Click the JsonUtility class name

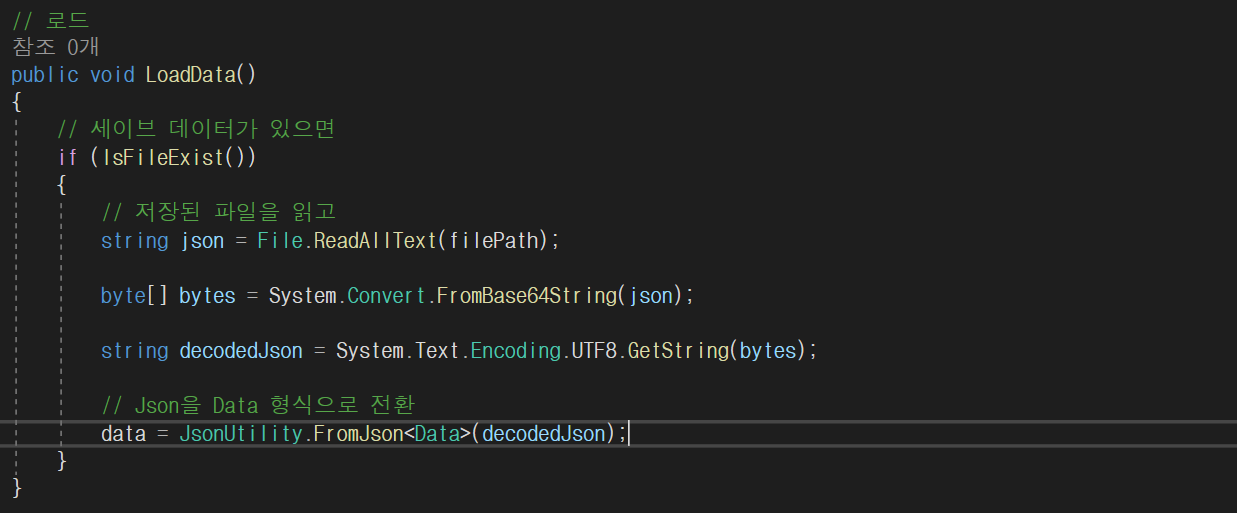tap(240, 433)
